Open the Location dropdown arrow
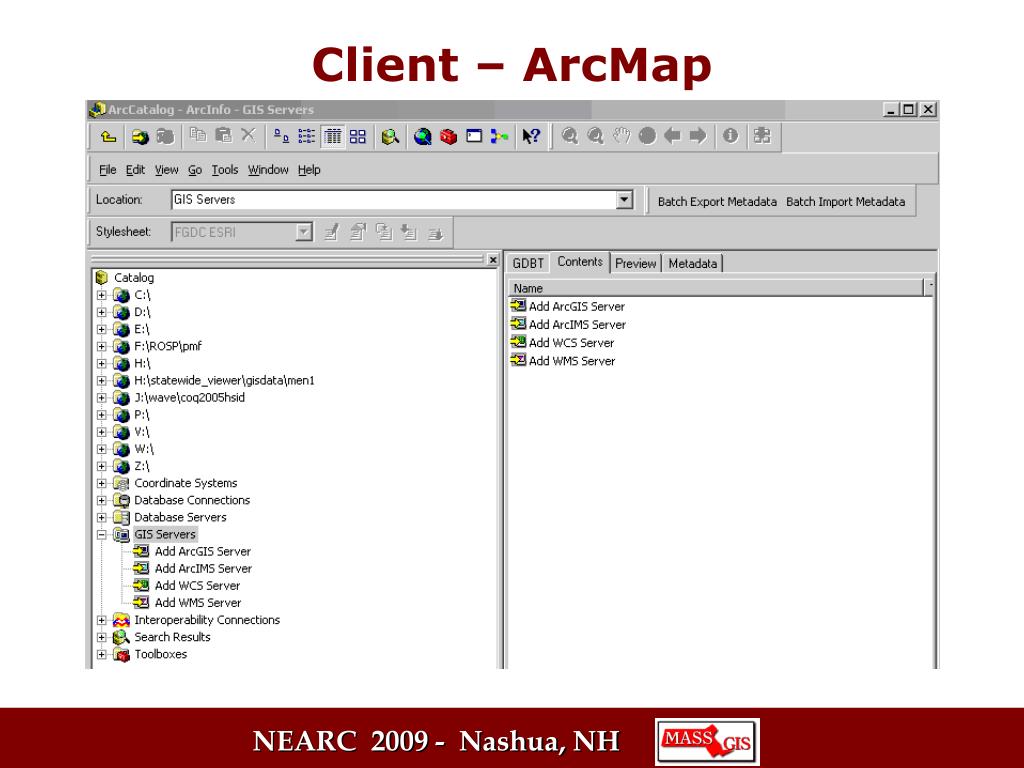This screenshot has height=768, width=1024. click(624, 199)
